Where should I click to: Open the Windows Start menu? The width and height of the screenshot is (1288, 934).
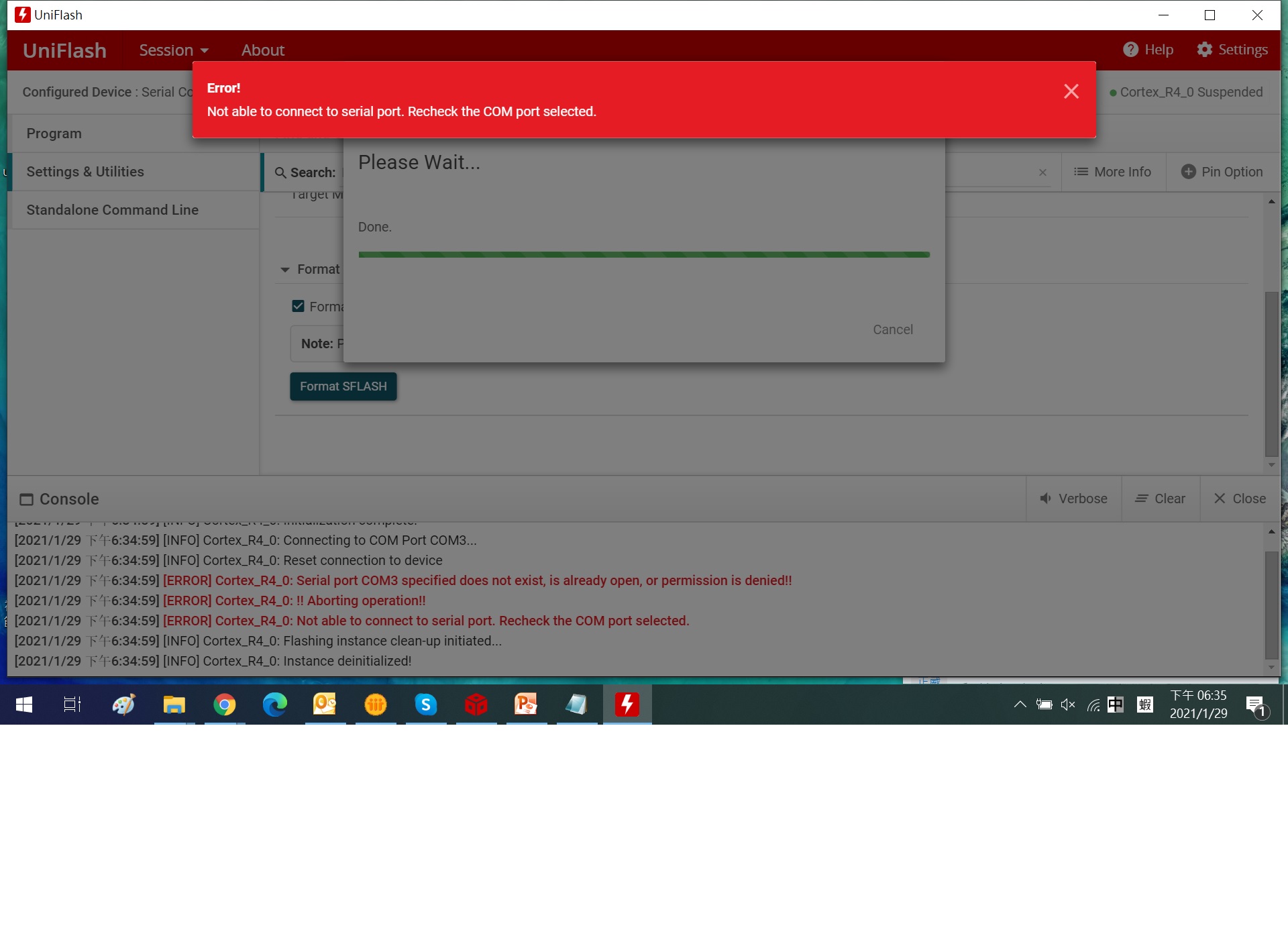click(x=24, y=705)
